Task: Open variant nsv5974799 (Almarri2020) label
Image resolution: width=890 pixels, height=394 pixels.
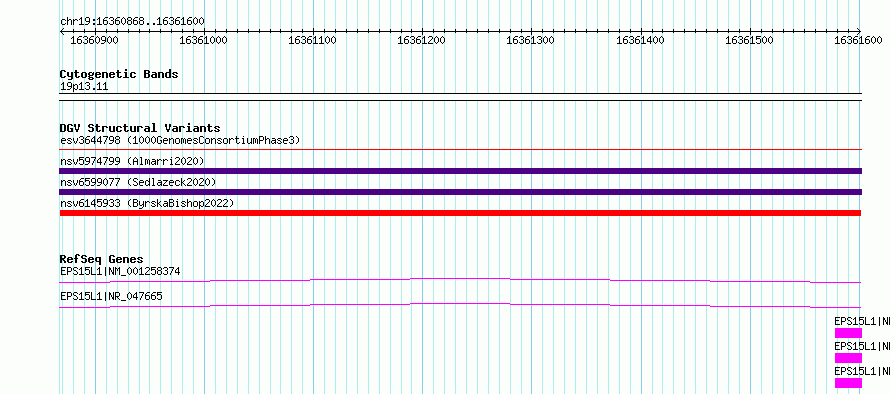Action: tap(132, 161)
